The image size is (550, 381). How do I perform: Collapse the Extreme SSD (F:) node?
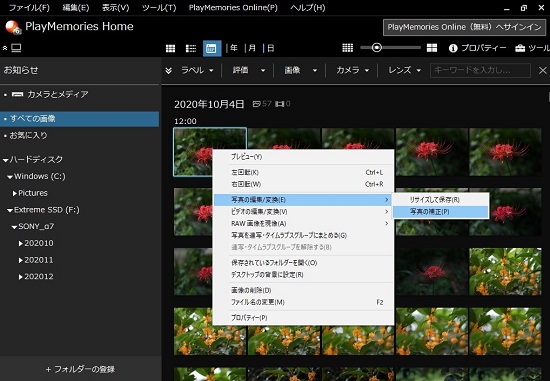pos(10,210)
